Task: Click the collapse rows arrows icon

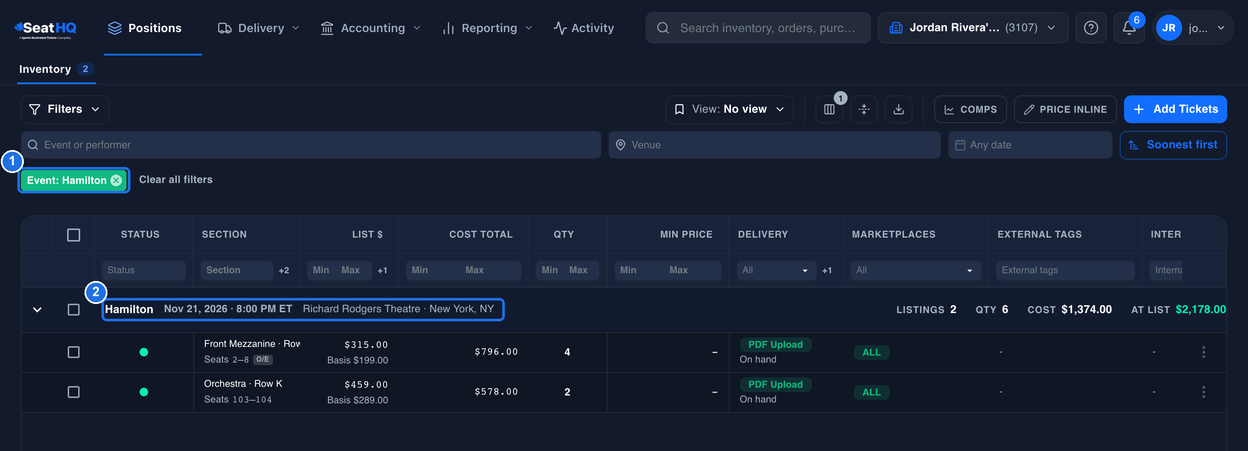Action: tap(864, 109)
